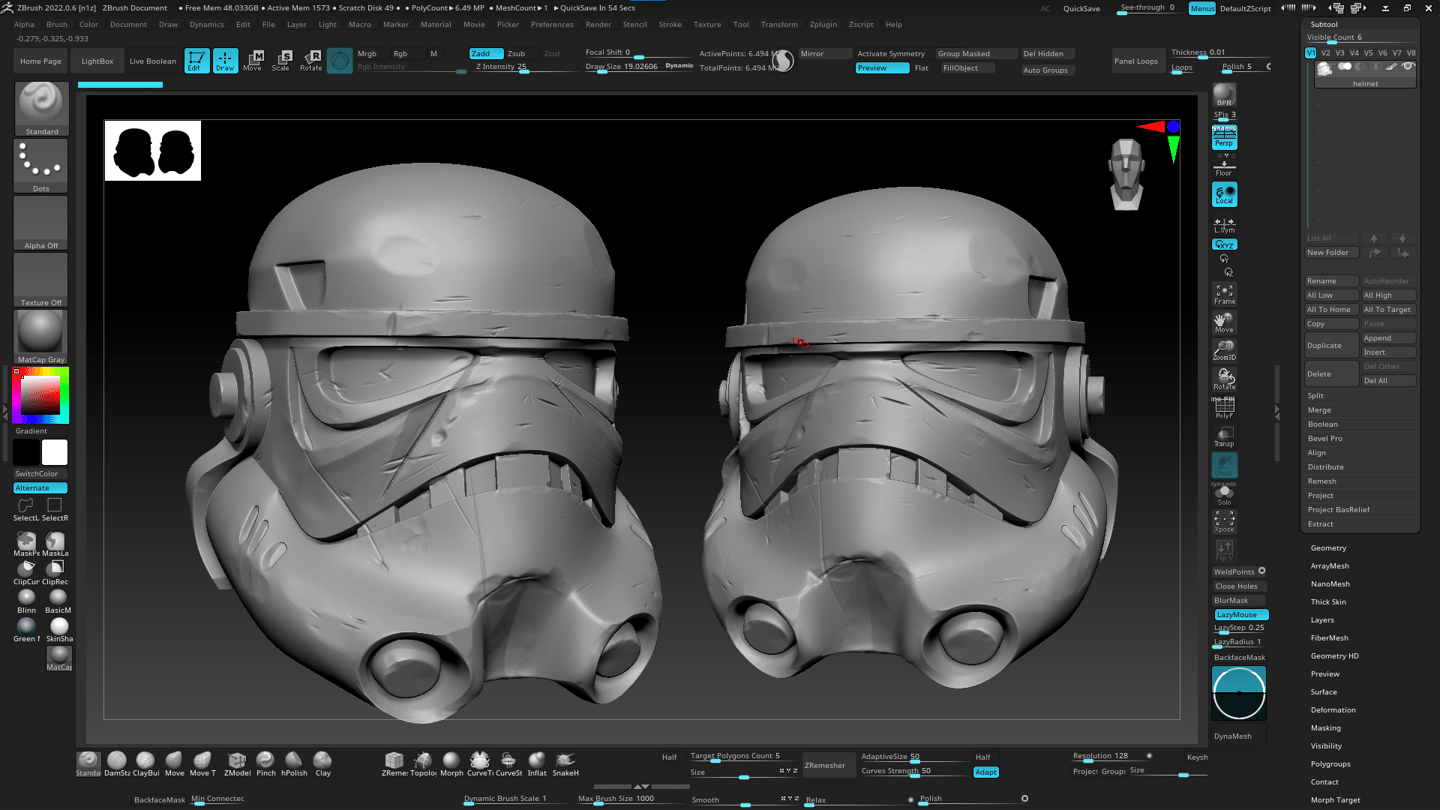Select the ClayBuildup brush
The width and height of the screenshot is (1440, 810).
(x=145, y=764)
